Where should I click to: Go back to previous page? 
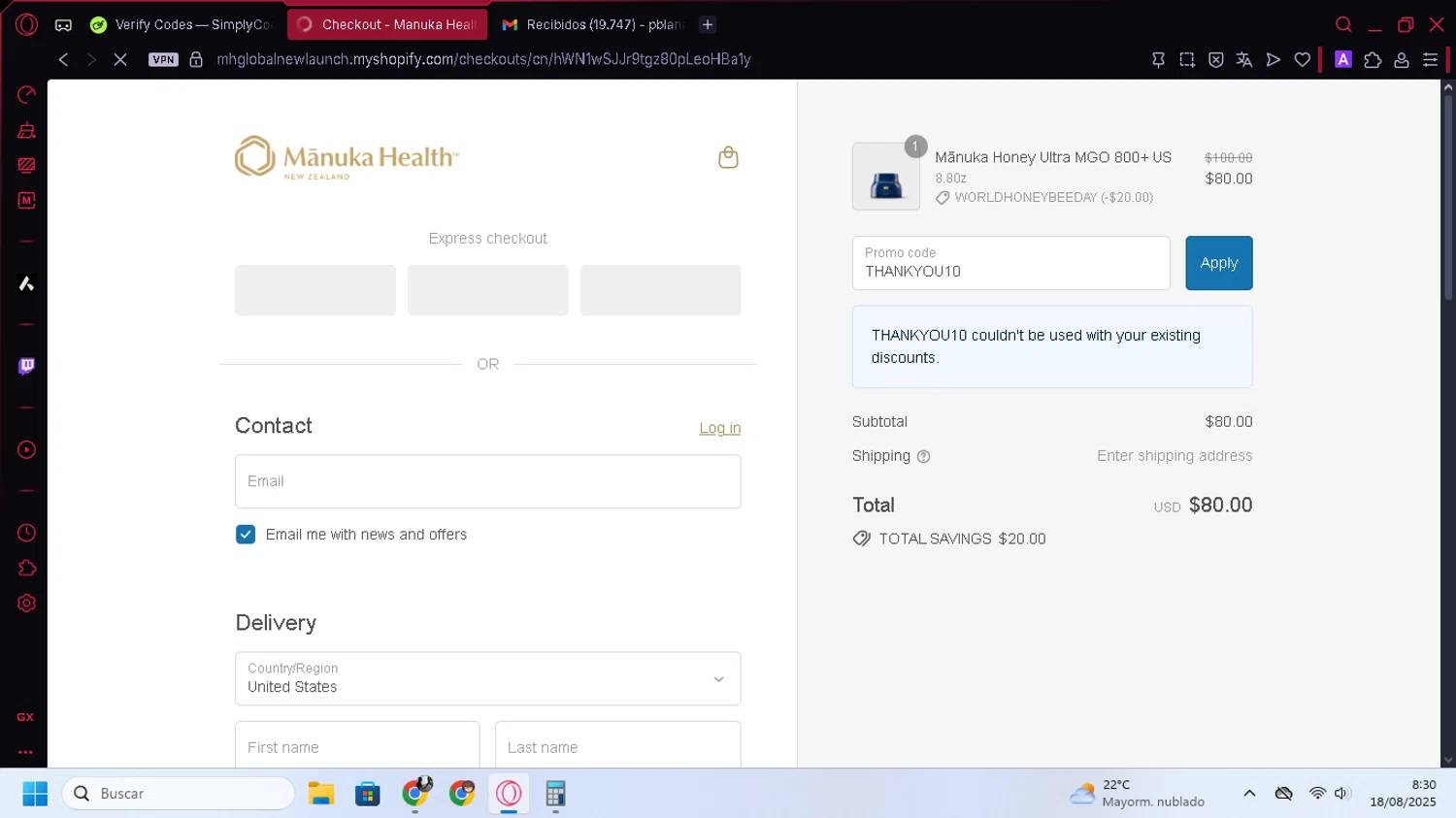coord(63,59)
